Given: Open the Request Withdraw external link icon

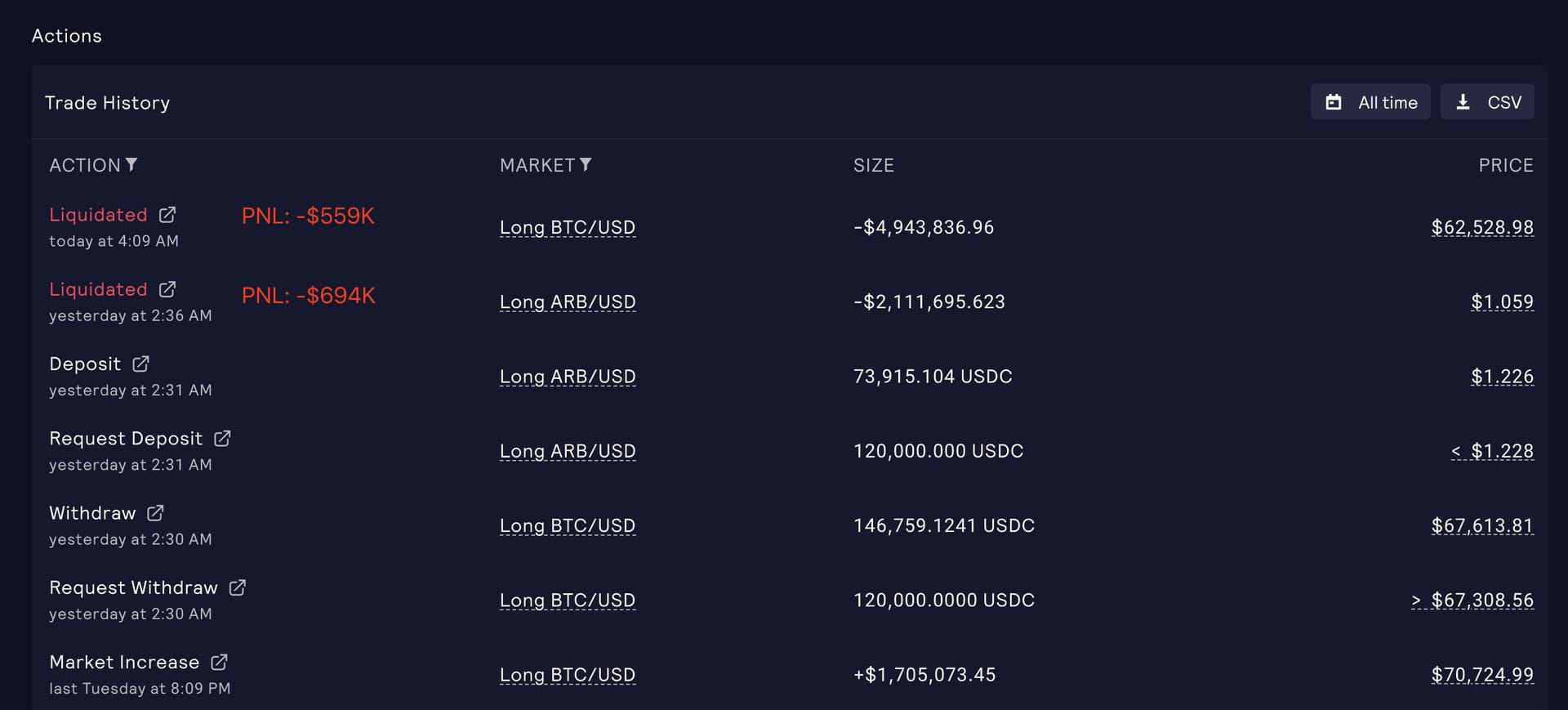Looking at the screenshot, I should pos(238,587).
